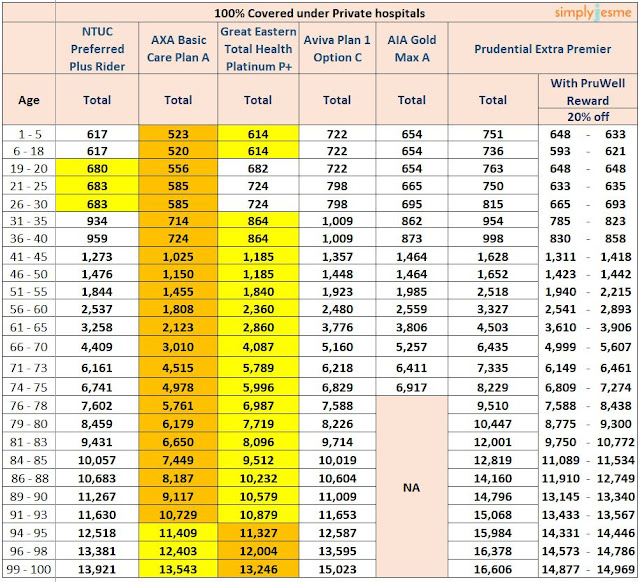Select the age row 41 - 45
The height and width of the screenshot is (582, 640).
coord(29,257)
